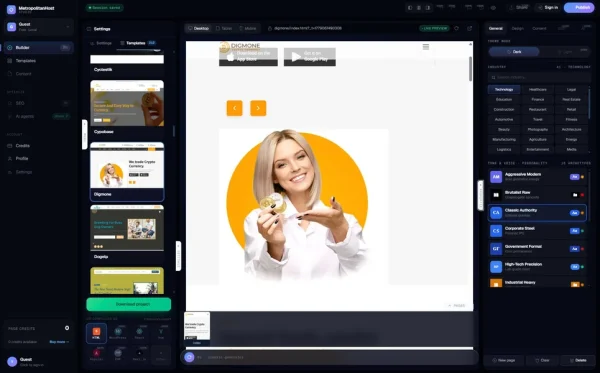Choose HTML export format

click(96, 333)
